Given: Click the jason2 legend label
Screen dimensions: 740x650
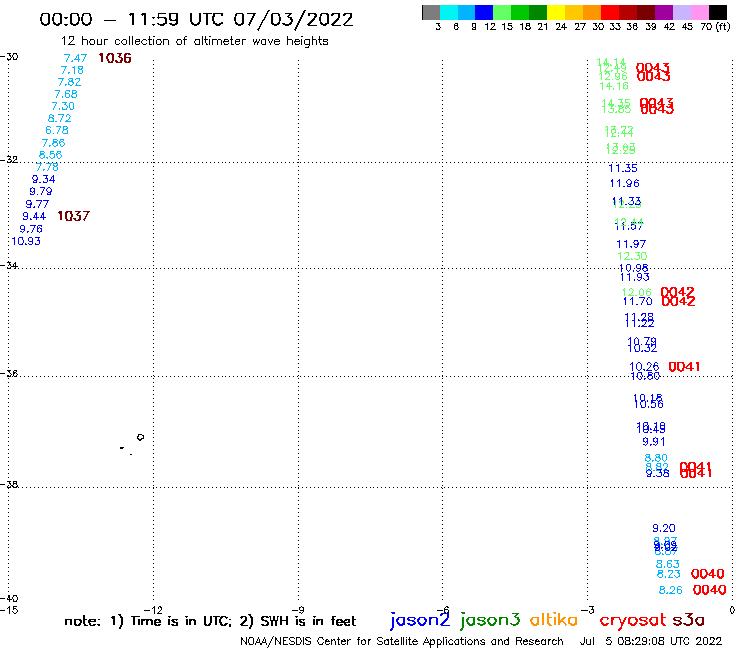Looking at the screenshot, I should point(420,620).
